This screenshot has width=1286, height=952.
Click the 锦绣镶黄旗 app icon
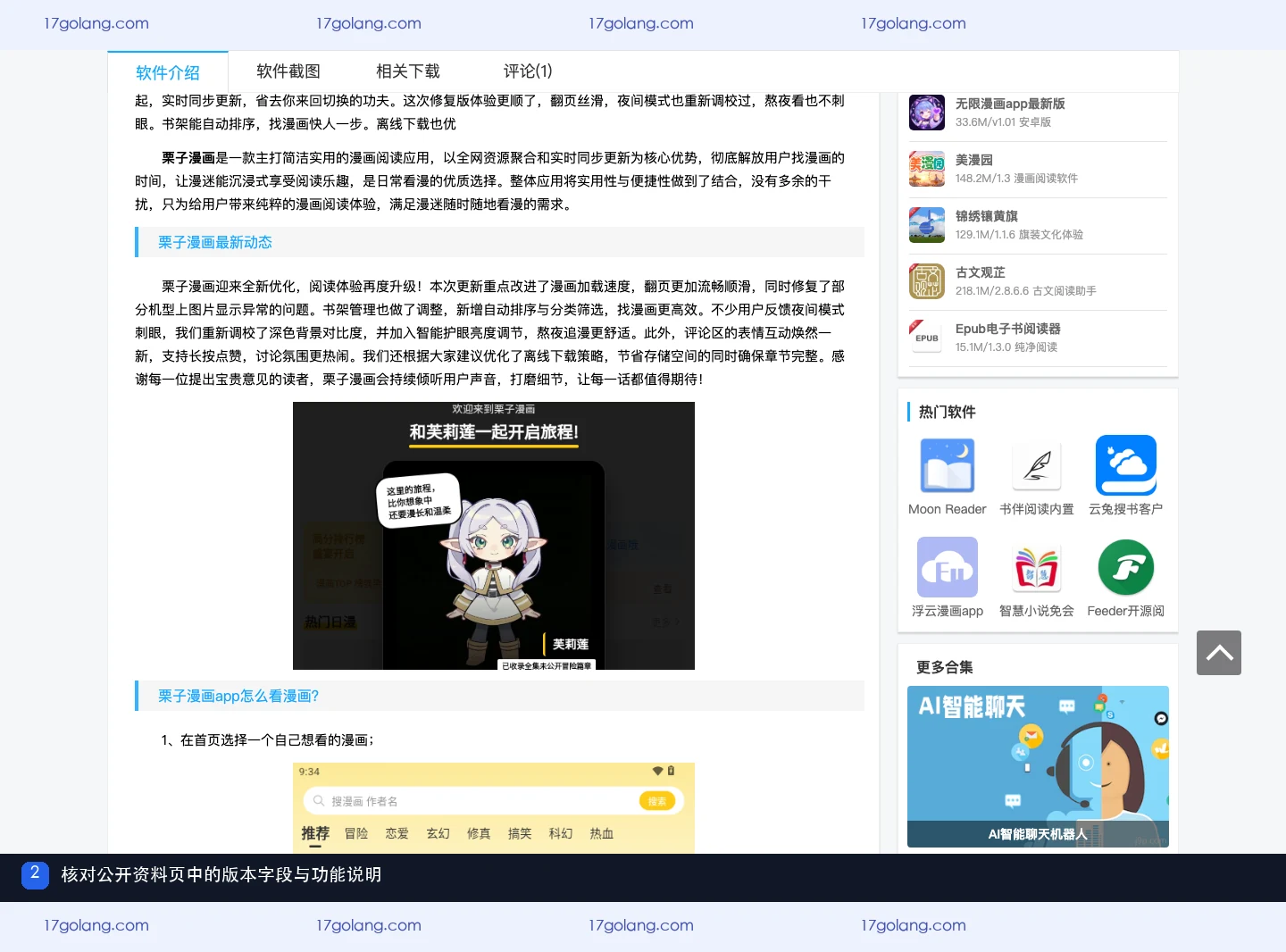[927, 225]
